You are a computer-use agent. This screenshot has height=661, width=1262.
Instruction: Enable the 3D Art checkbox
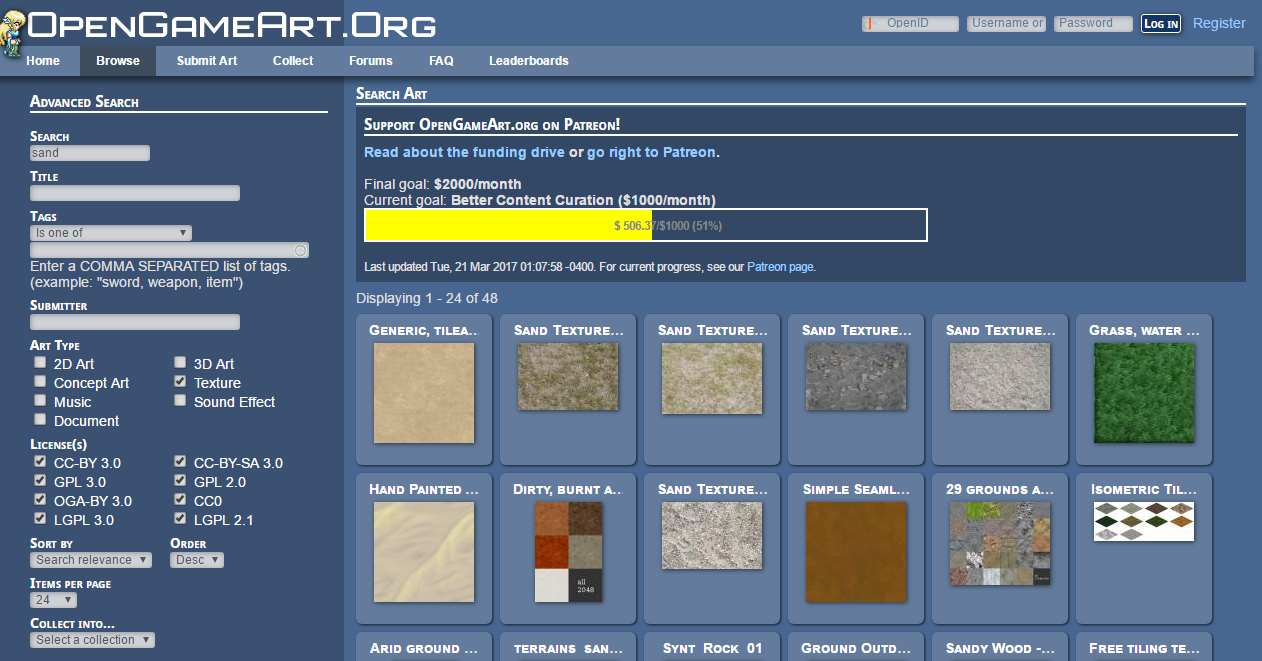pyautogui.click(x=180, y=363)
